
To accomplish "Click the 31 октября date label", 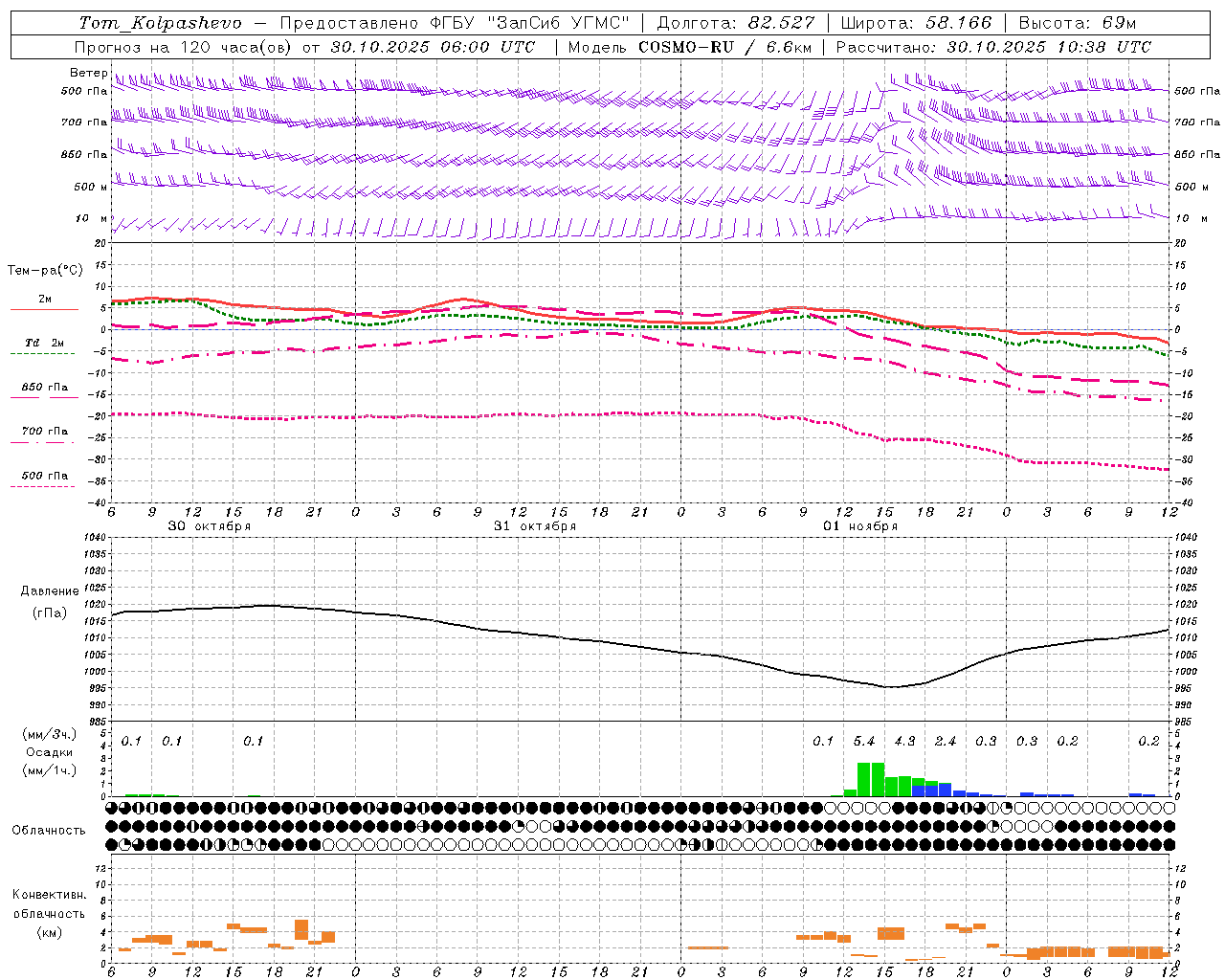I will click(535, 526).
